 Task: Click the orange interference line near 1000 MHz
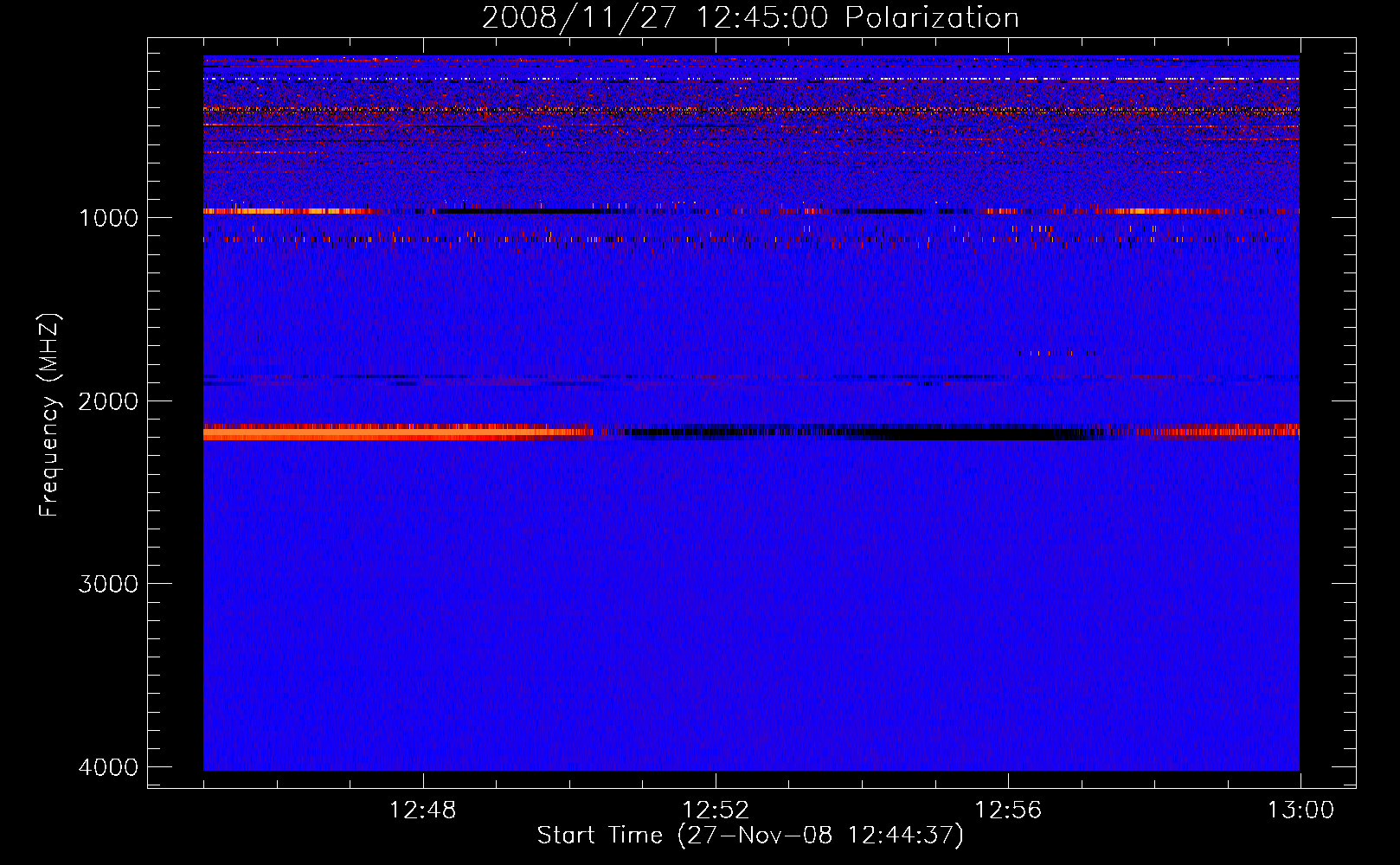pyautogui.click(x=290, y=211)
